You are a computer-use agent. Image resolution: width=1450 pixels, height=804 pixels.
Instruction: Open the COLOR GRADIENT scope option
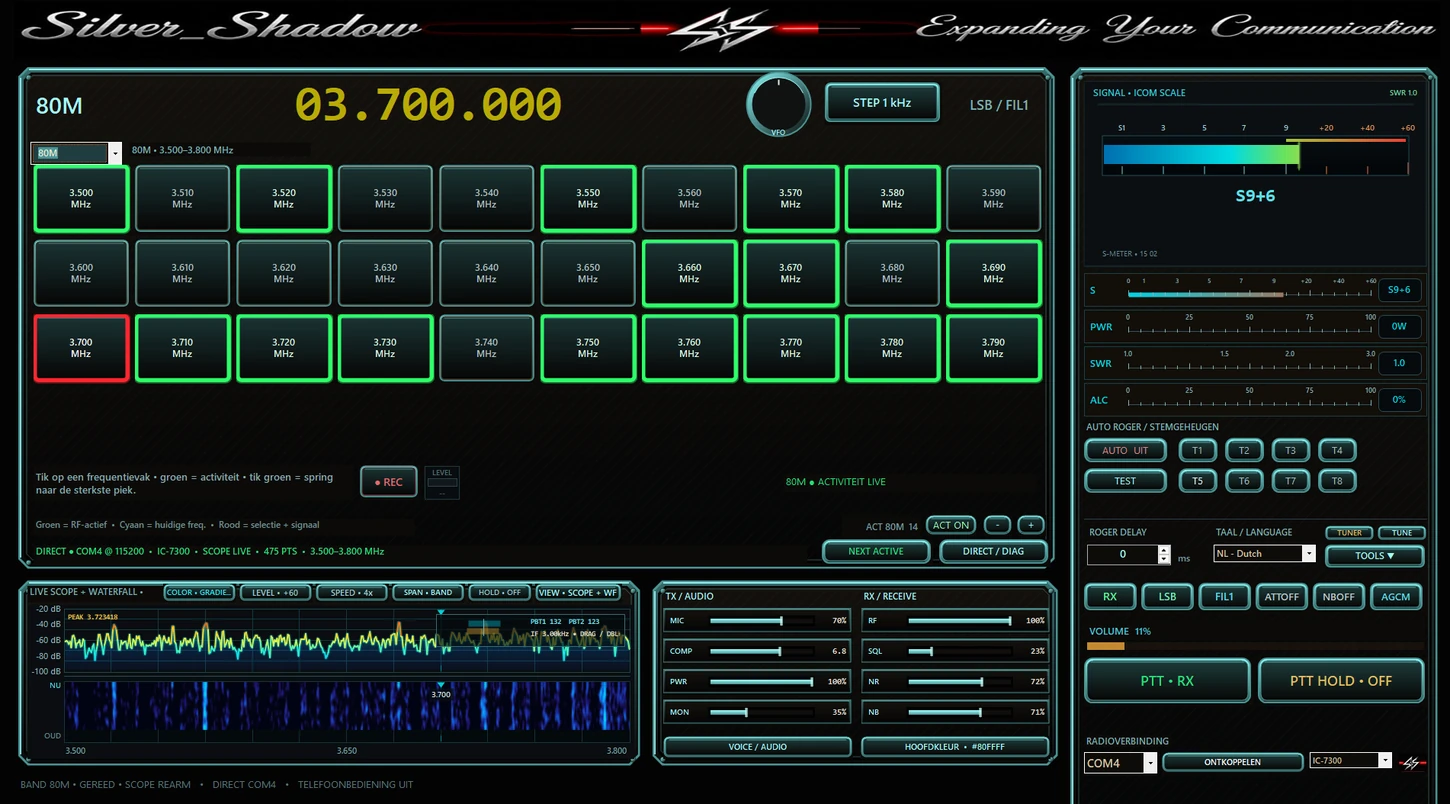199,593
